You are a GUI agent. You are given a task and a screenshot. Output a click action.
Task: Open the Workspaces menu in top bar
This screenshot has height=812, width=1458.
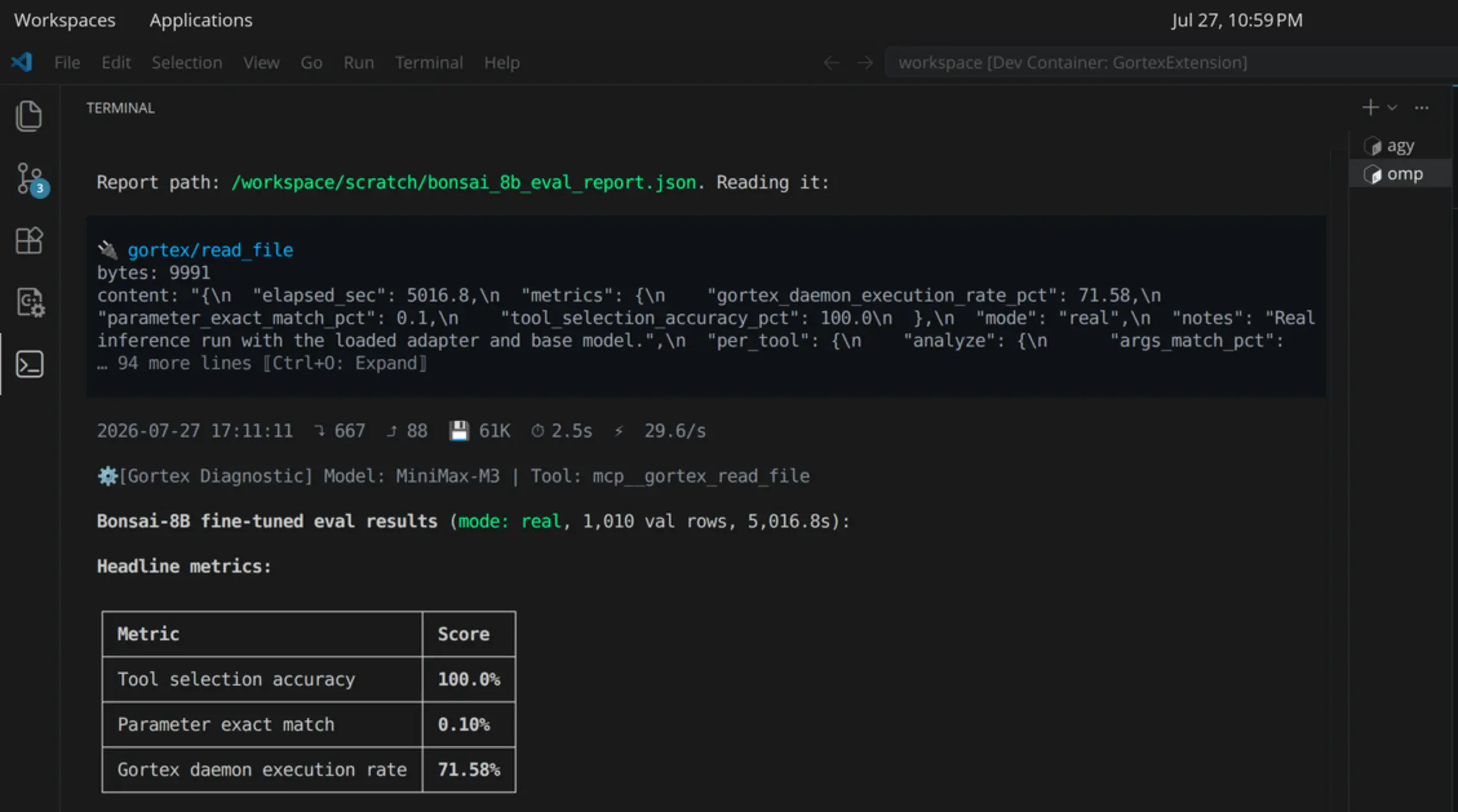coord(65,20)
